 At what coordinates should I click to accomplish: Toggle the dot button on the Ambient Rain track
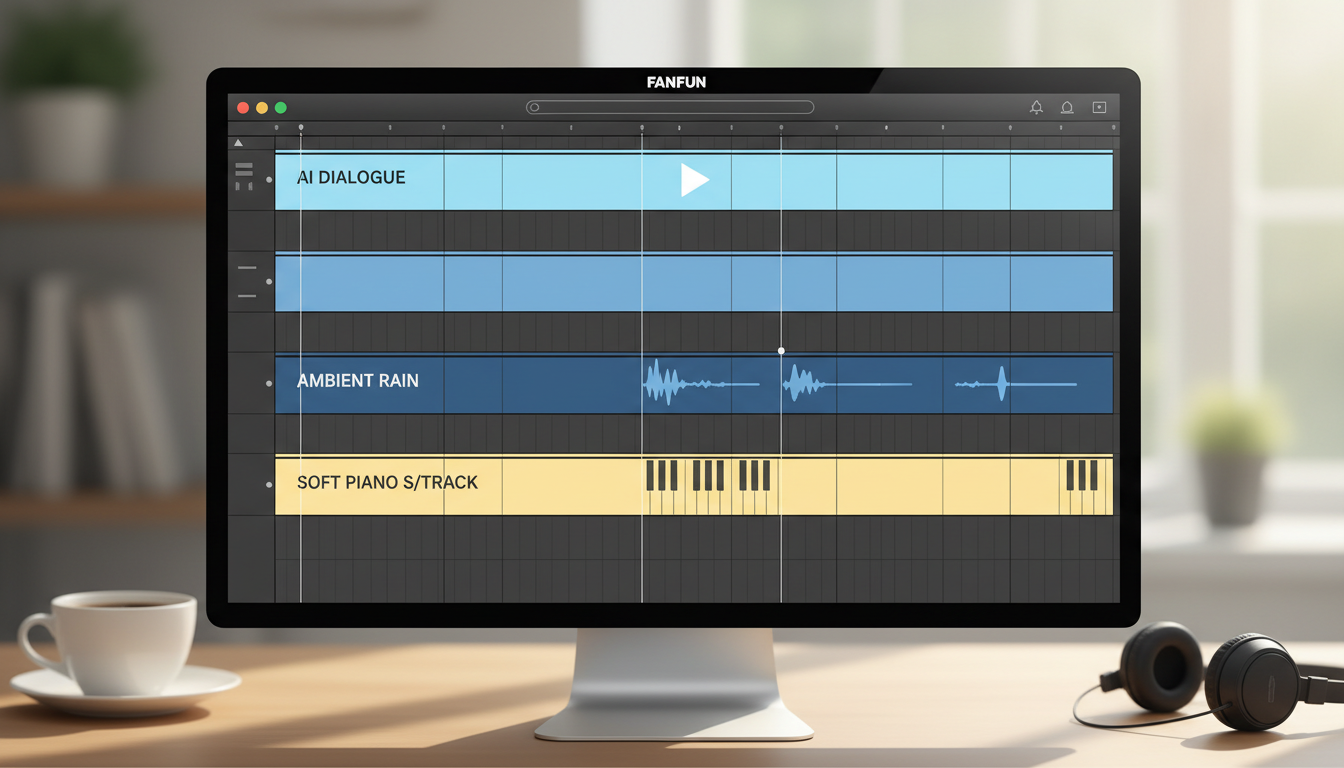269,383
